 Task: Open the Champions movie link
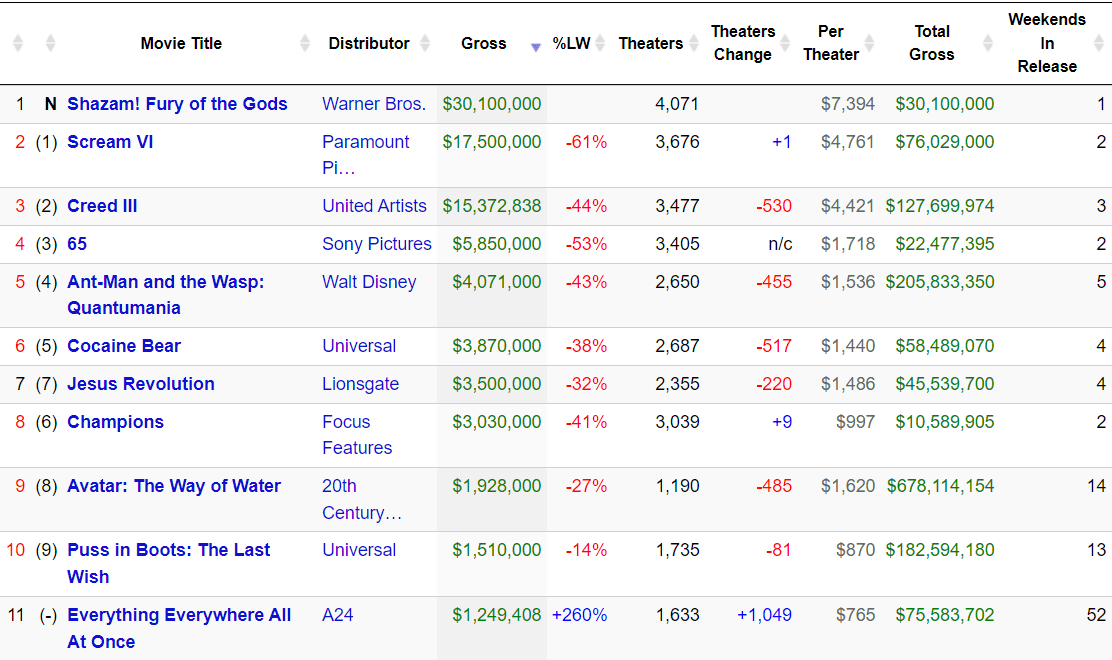pyautogui.click(x=116, y=423)
